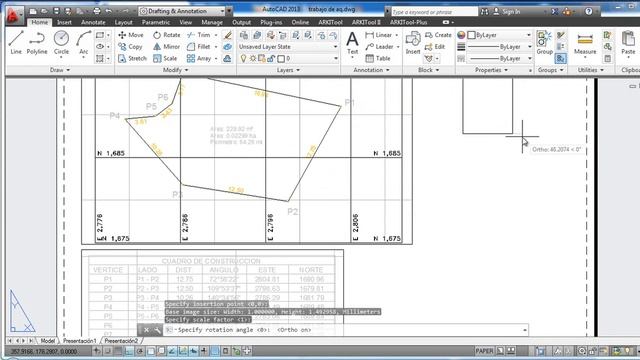Open the Annotate ribbon tab
The image size is (640, 360).
coord(93,22)
